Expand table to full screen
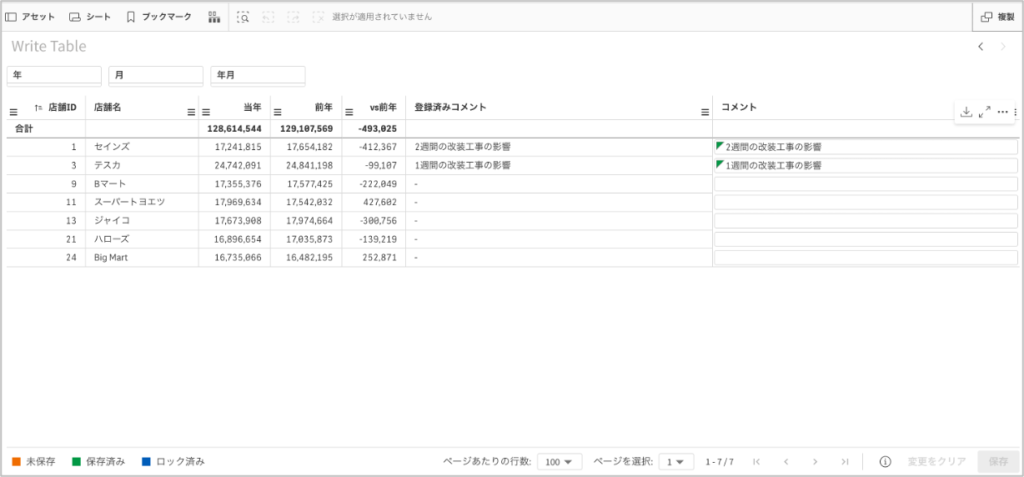This screenshot has height=477, width=1024. [x=984, y=112]
